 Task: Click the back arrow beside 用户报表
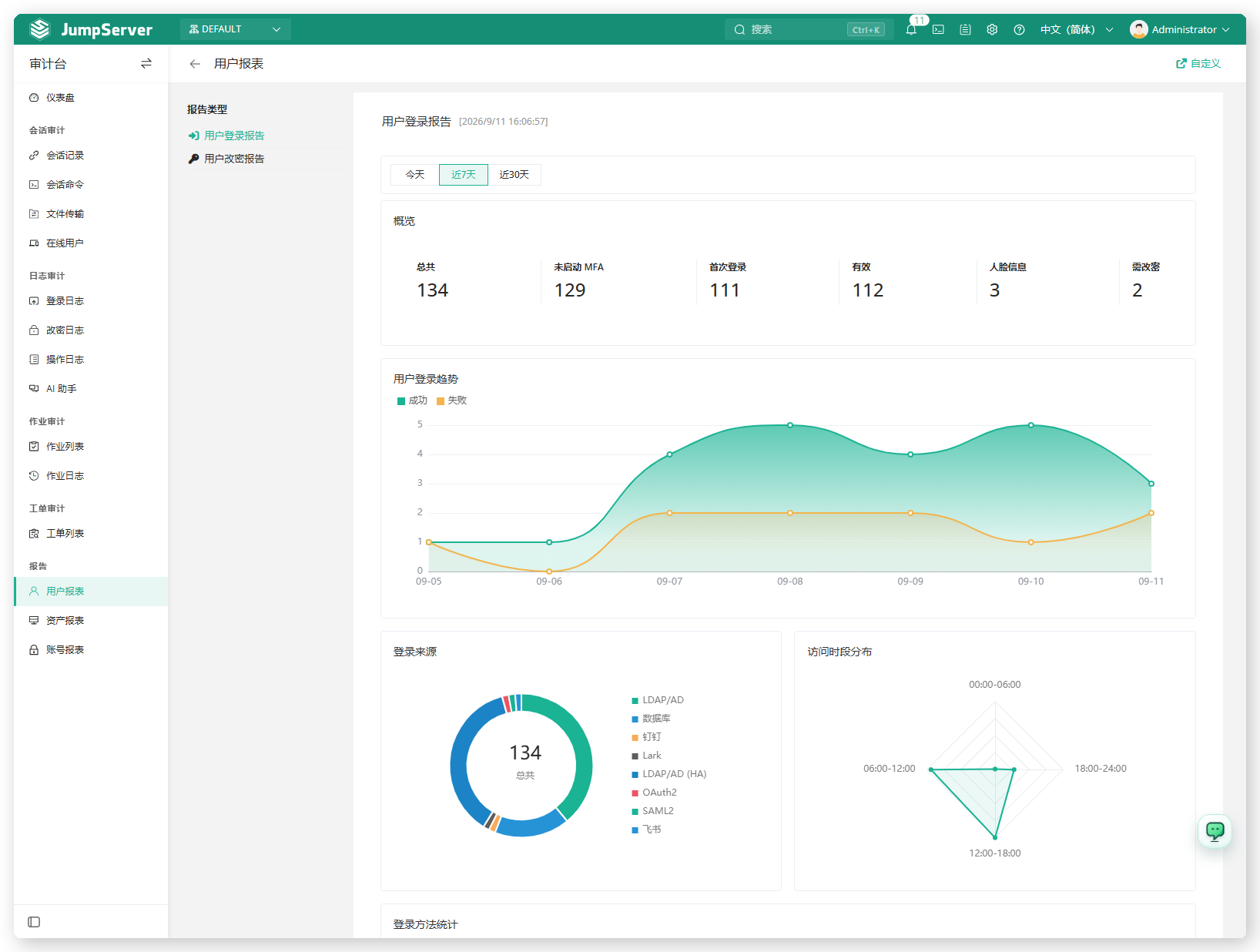point(195,64)
